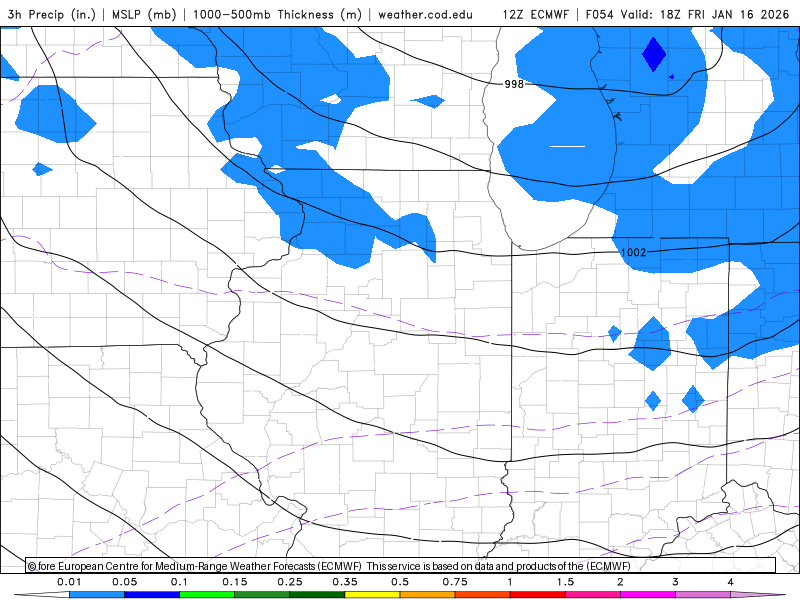Click the '0.75' legend value
800x600 pixels.
pyautogui.click(x=455, y=582)
